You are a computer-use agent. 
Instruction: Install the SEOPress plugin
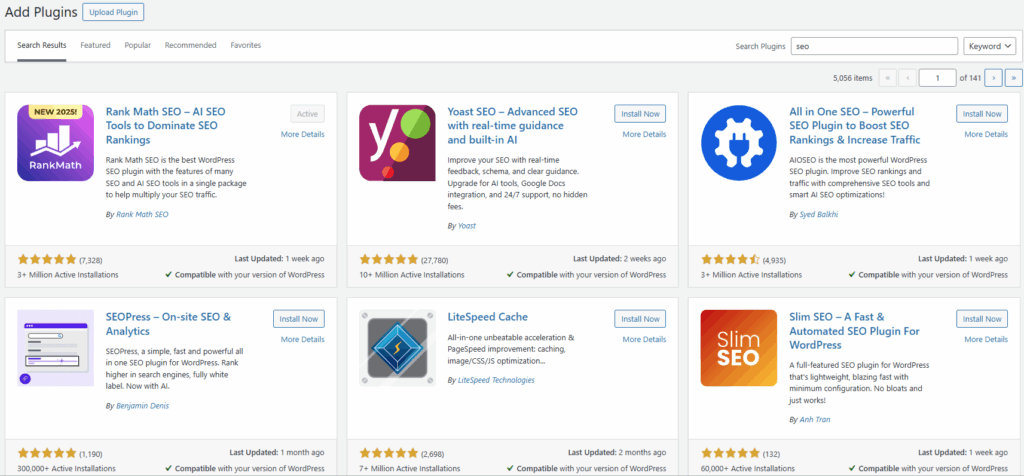click(x=298, y=319)
